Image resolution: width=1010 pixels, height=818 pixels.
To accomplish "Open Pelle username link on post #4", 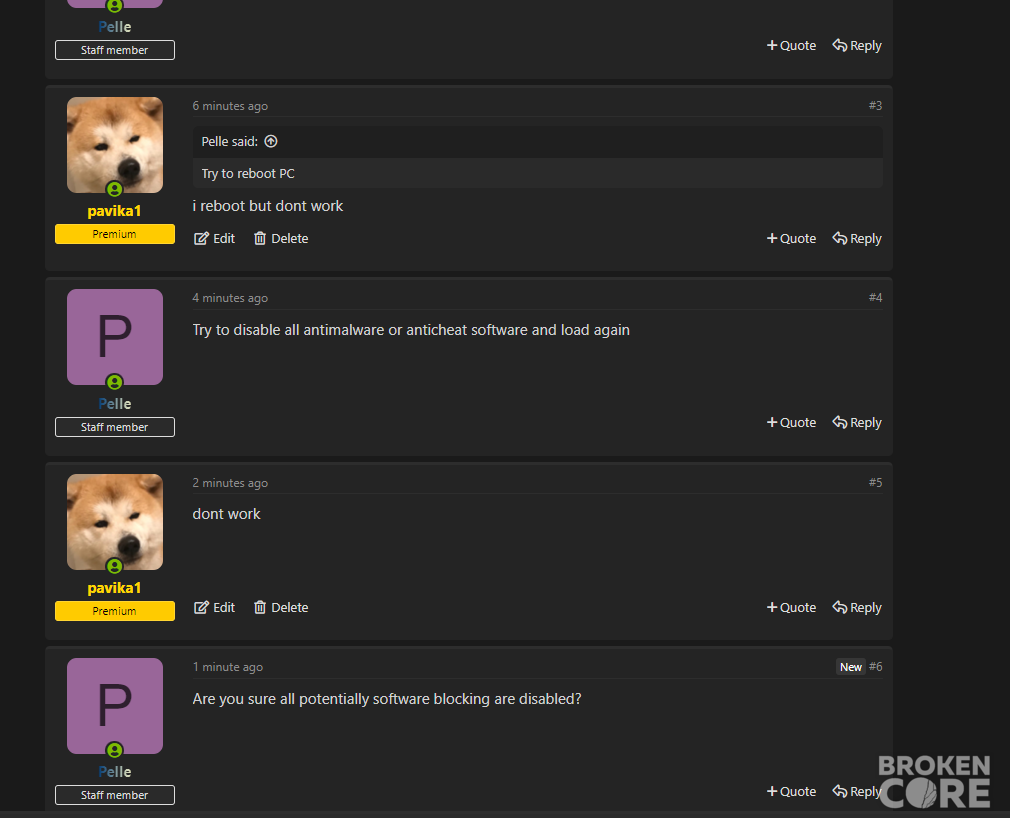I will pyautogui.click(x=115, y=404).
